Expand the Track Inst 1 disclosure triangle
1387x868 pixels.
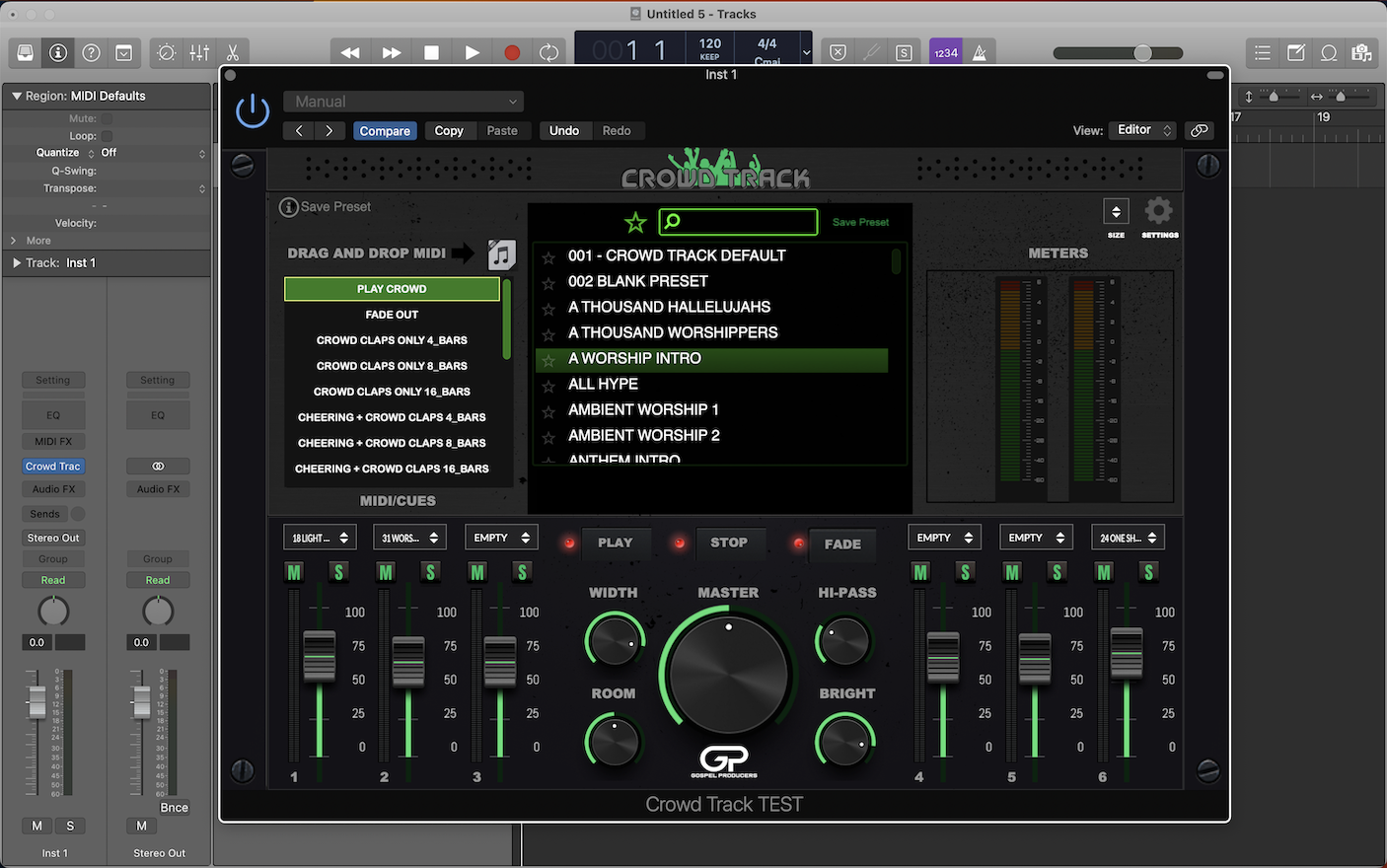pyautogui.click(x=17, y=263)
